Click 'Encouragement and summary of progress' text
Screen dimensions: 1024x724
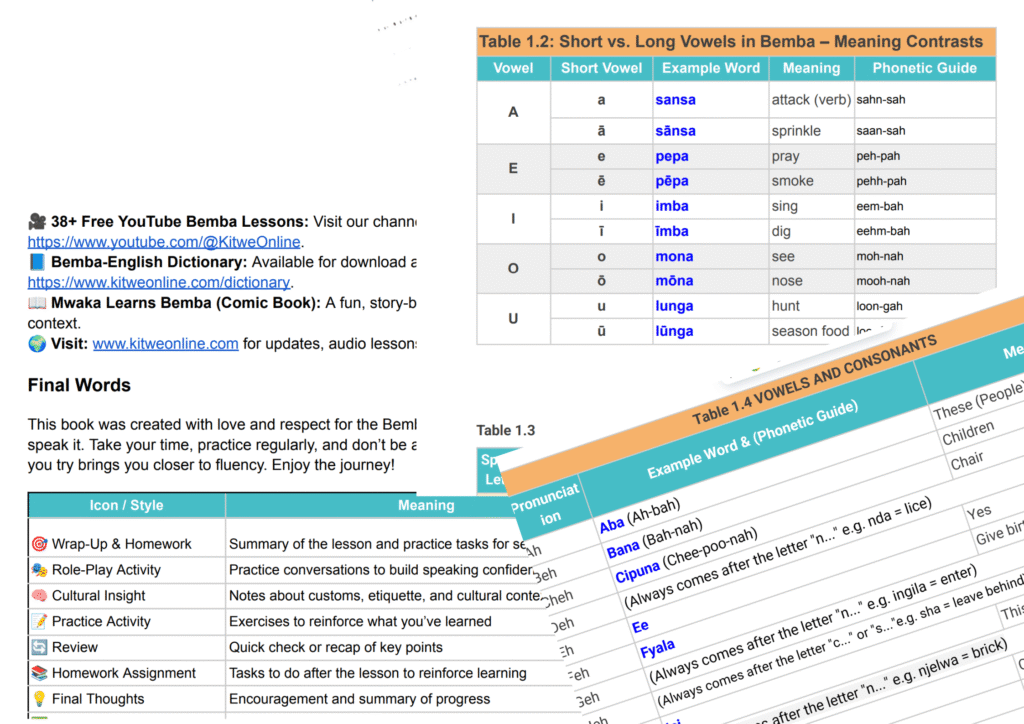coord(359,699)
